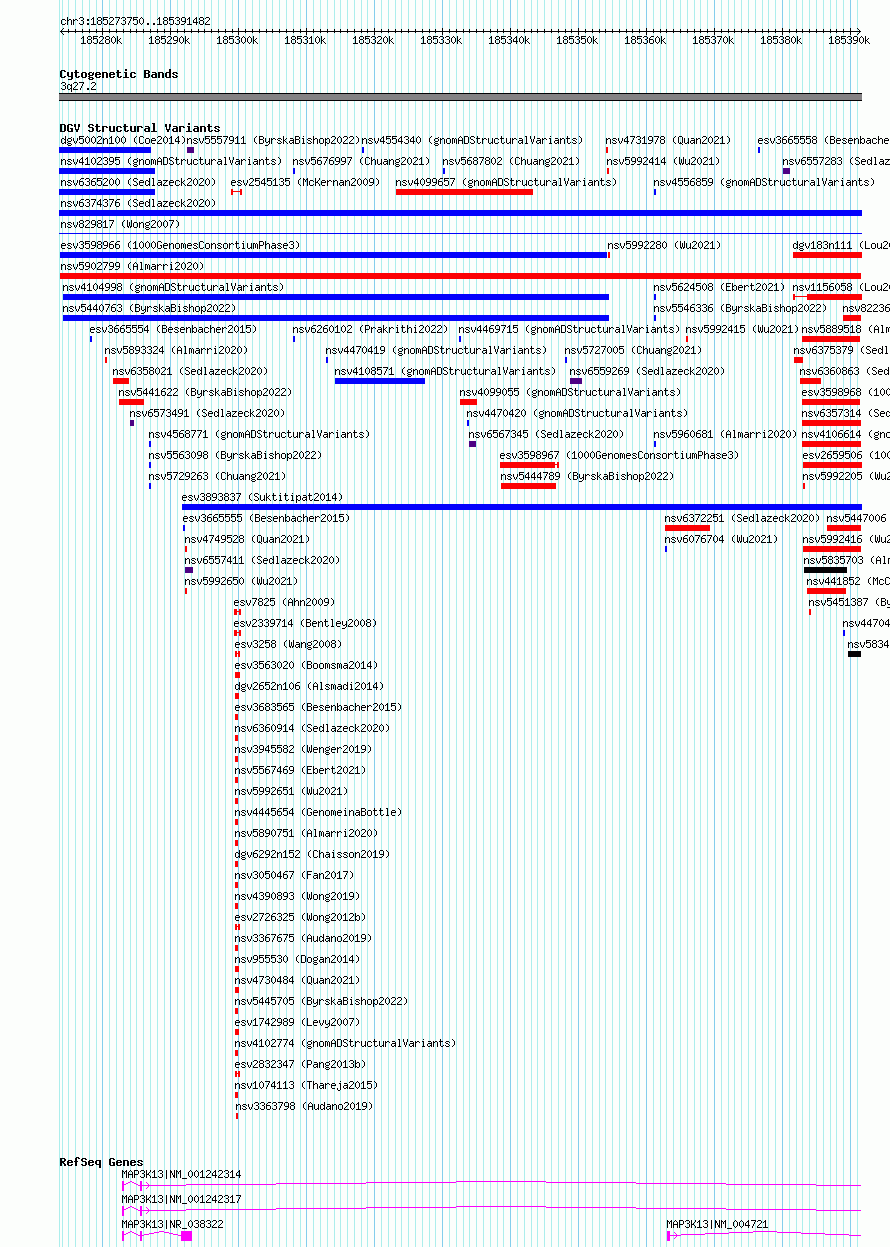Image resolution: width=890 pixels, height=1247 pixels.
Task: Open variant nsv6076704 (Wu2021)
Action: 721,539
